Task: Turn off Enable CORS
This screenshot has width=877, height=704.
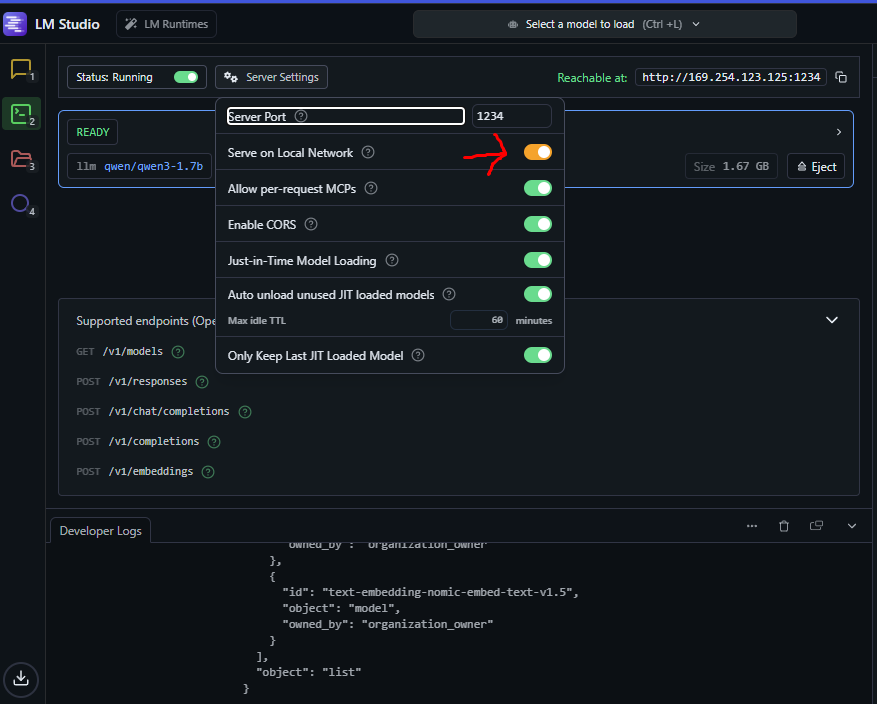Action: point(537,224)
